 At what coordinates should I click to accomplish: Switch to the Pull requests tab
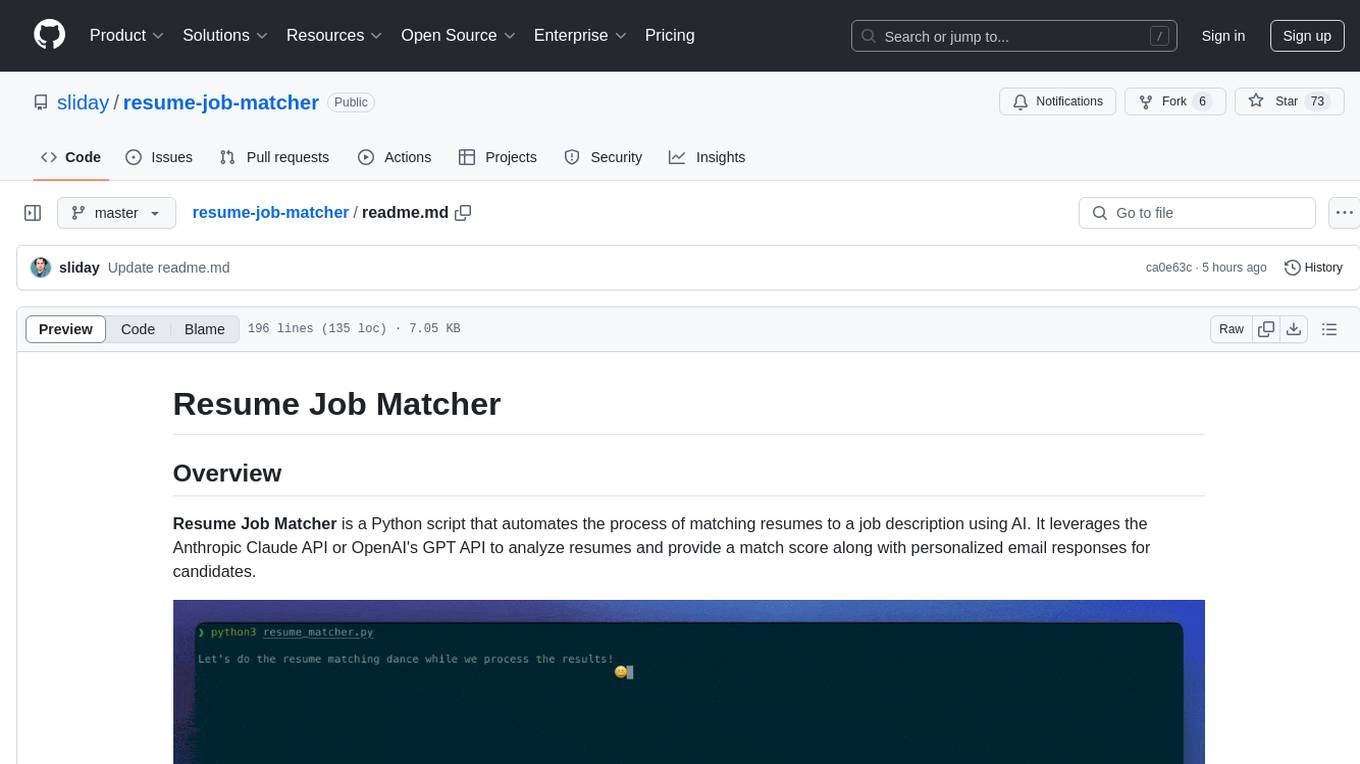click(274, 157)
